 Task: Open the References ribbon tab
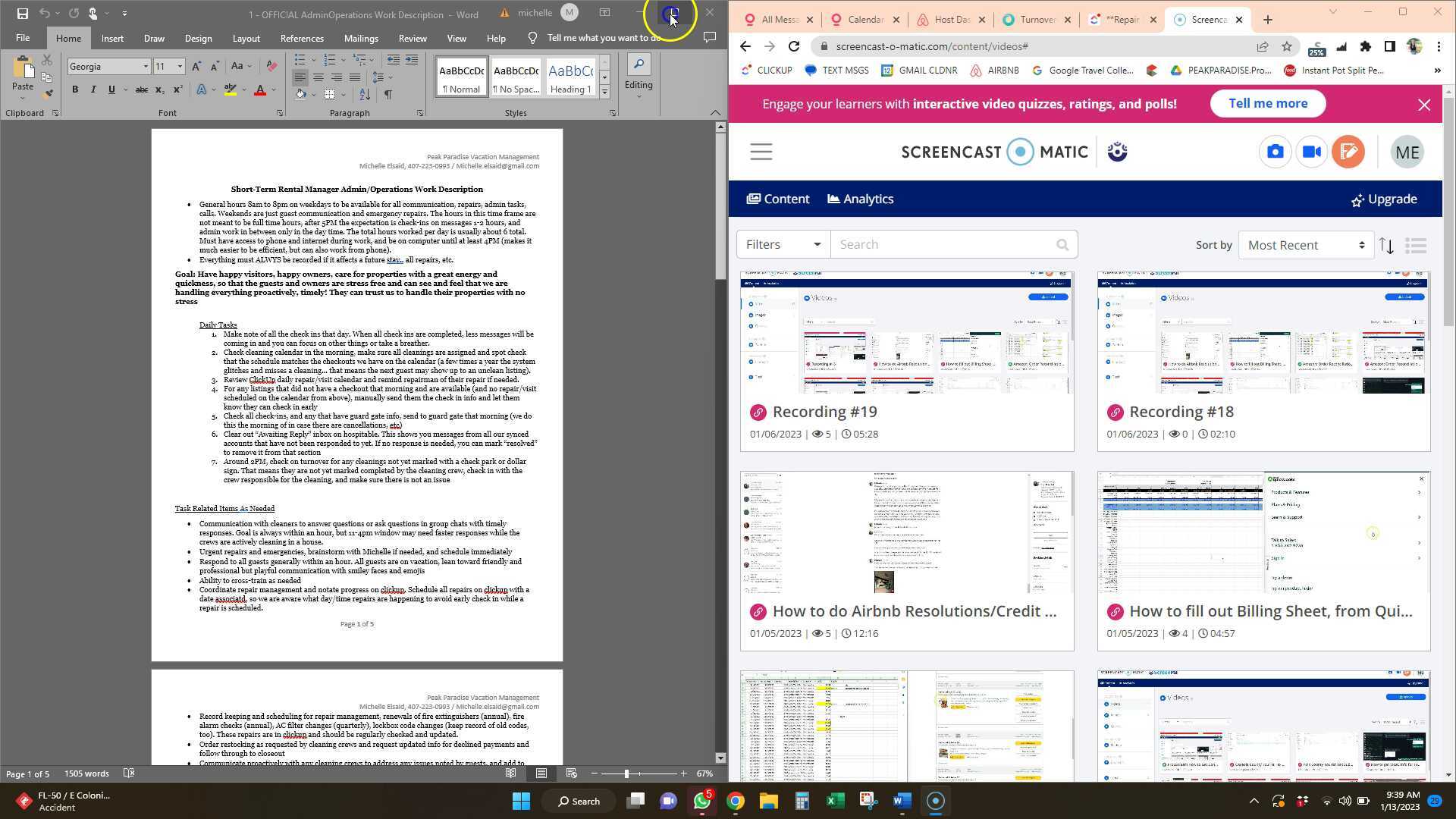[302, 38]
